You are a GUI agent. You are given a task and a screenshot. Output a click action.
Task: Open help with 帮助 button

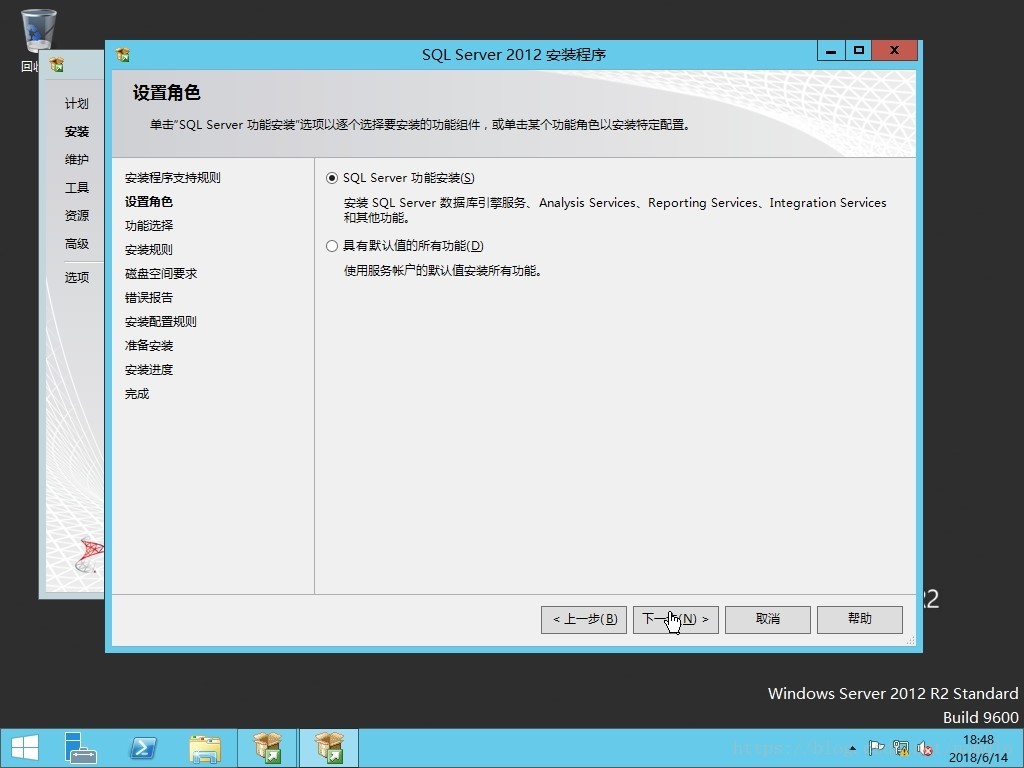point(859,619)
